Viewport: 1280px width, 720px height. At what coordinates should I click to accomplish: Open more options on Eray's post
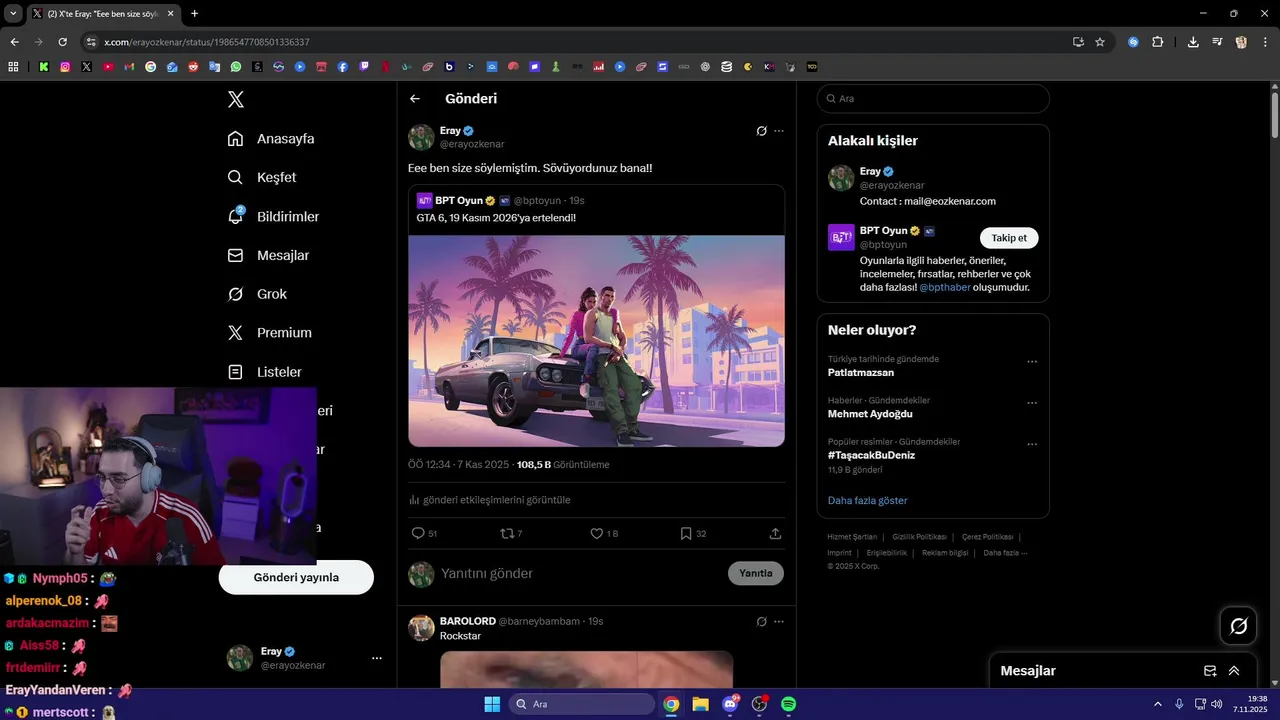(779, 131)
